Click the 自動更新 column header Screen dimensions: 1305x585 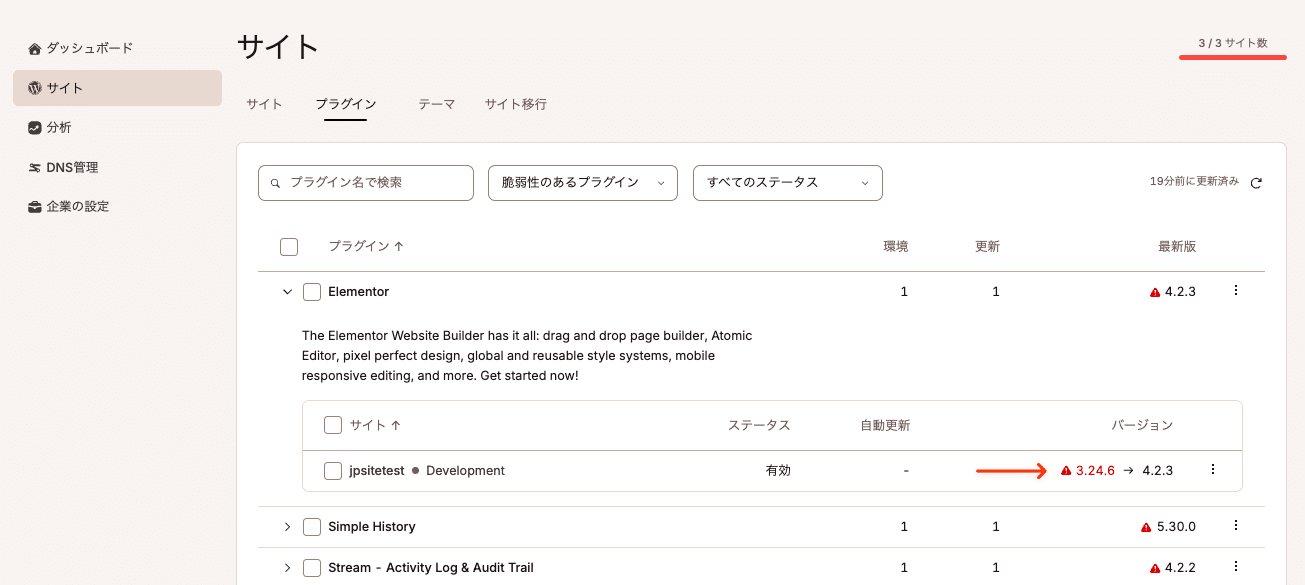point(885,425)
